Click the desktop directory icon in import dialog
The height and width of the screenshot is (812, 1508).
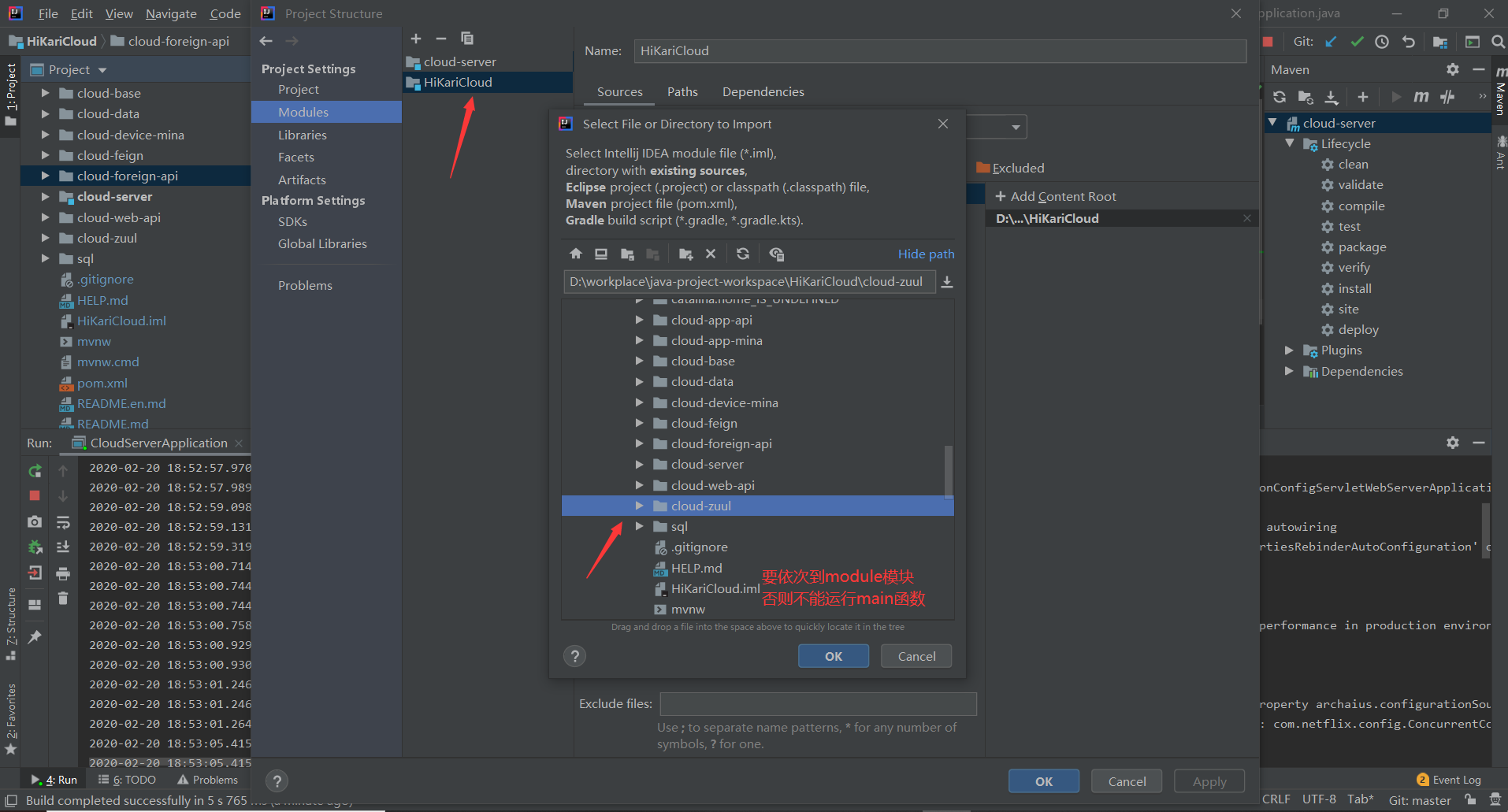pyautogui.click(x=601, y=254)
